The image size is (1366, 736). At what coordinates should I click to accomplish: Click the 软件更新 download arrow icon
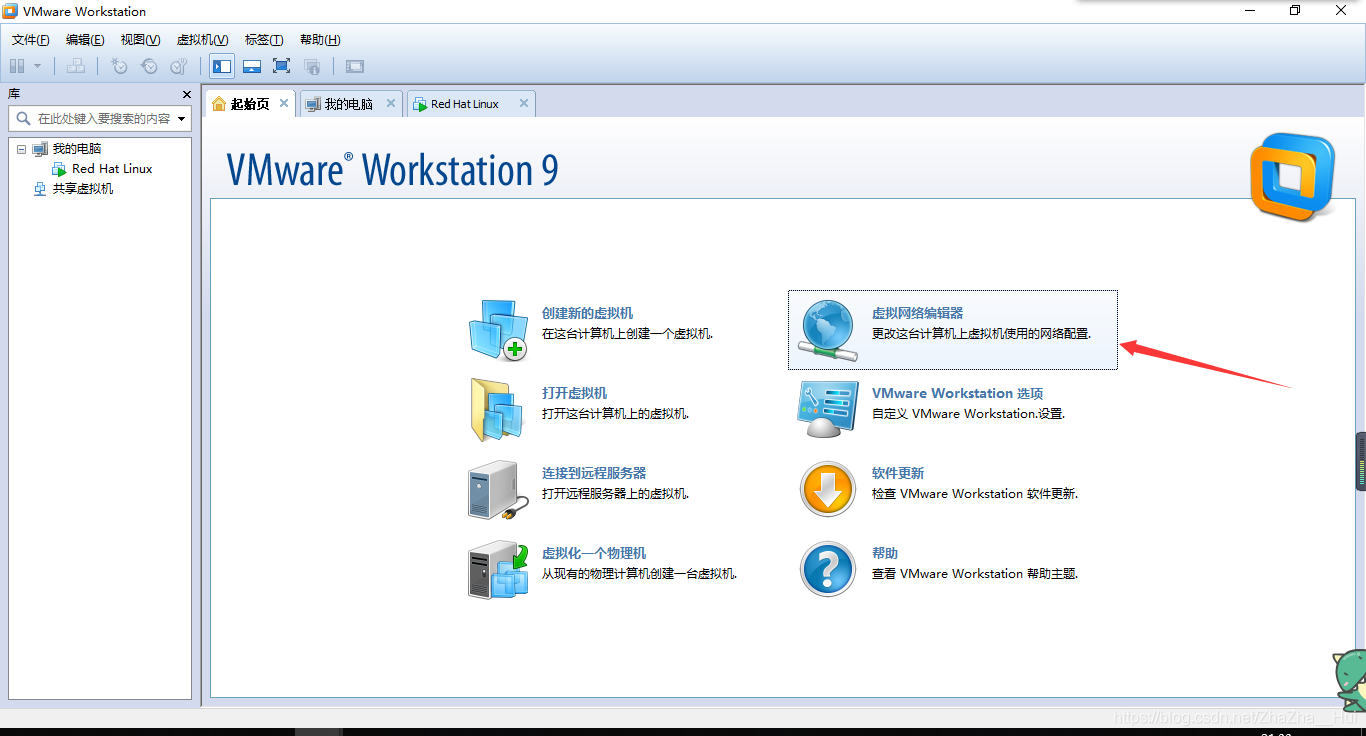(x=828, y=490)
